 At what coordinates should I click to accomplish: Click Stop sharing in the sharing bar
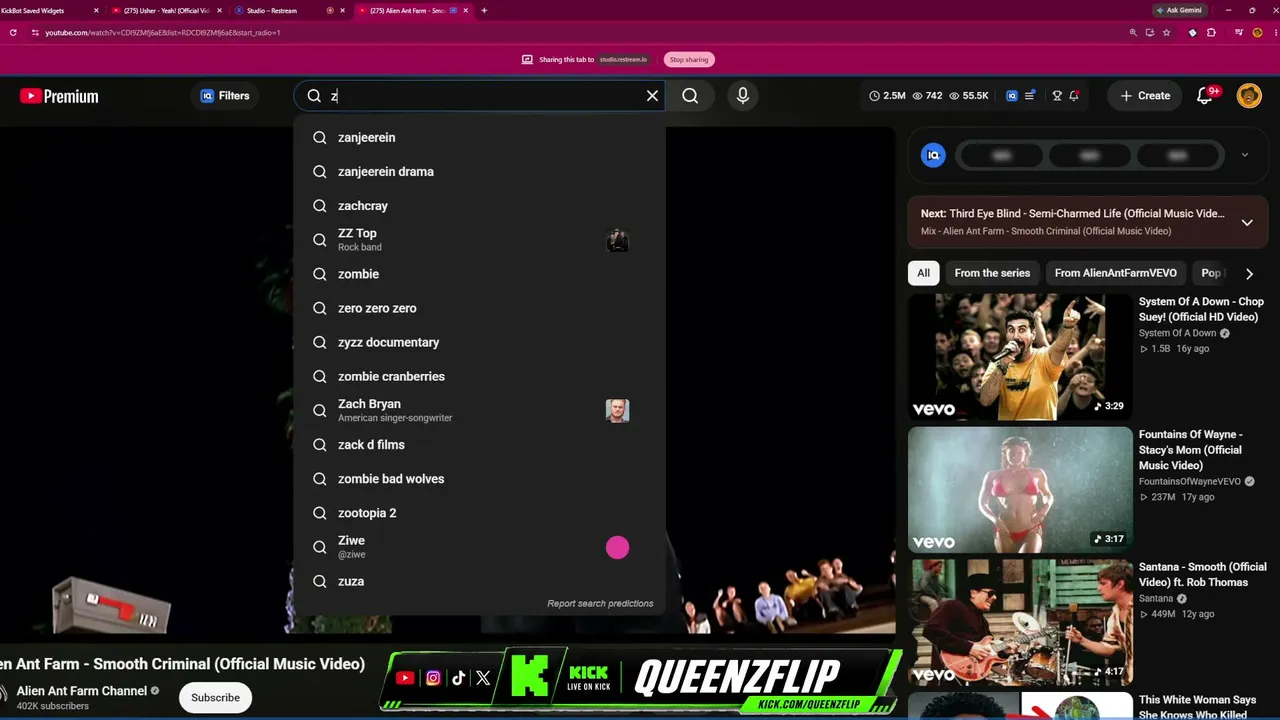pyautogui.click(x=688, y=60)
